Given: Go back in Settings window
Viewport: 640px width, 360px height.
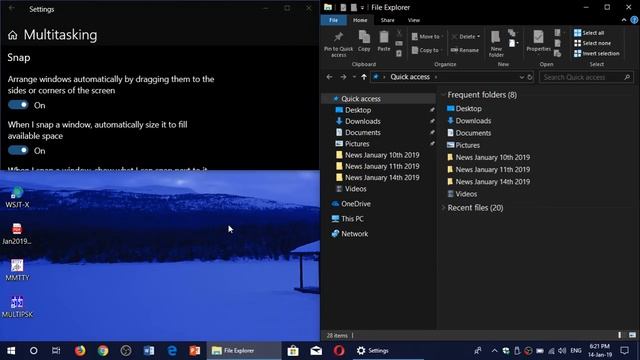Looking at the screenshot, I should coord(11,8).
